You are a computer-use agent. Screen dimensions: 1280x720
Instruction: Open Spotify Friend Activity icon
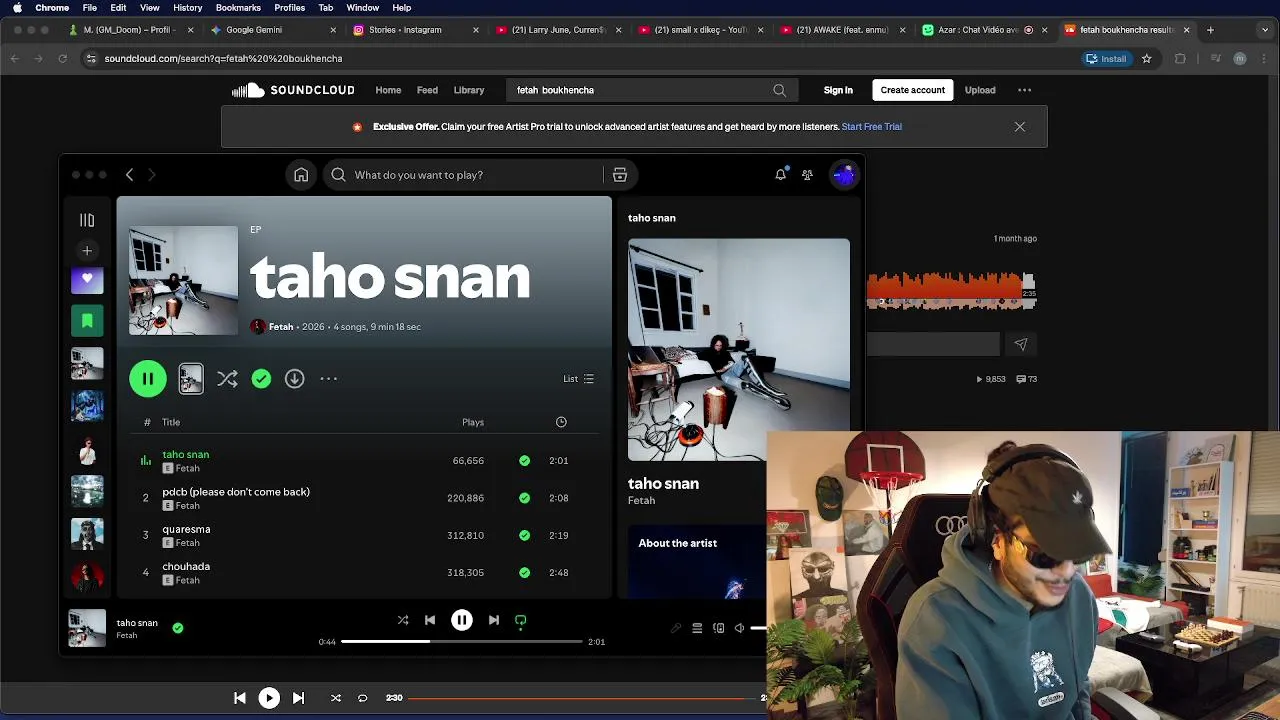pyautogui.click(x=807, y=175)
